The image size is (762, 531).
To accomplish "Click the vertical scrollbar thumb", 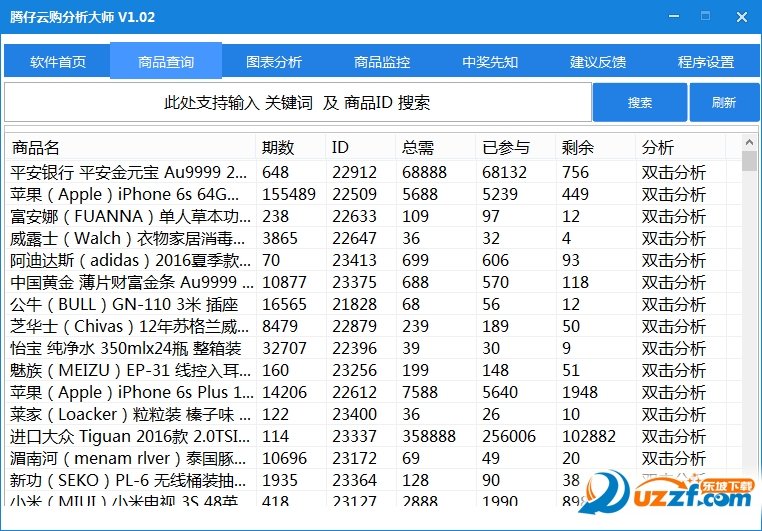I will tap(749, 161).
